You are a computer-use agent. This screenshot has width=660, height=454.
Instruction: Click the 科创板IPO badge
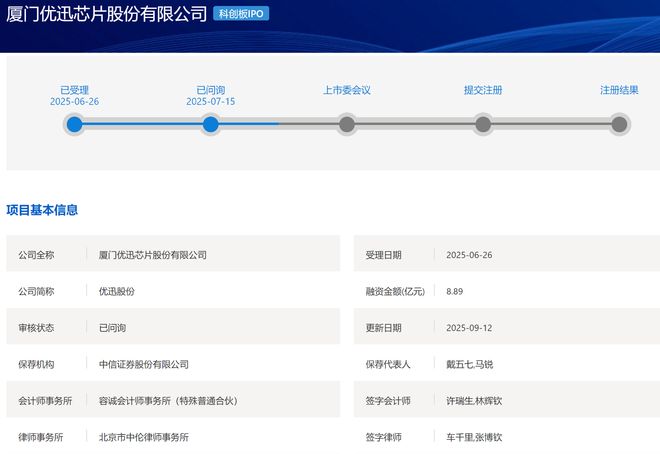241,14
